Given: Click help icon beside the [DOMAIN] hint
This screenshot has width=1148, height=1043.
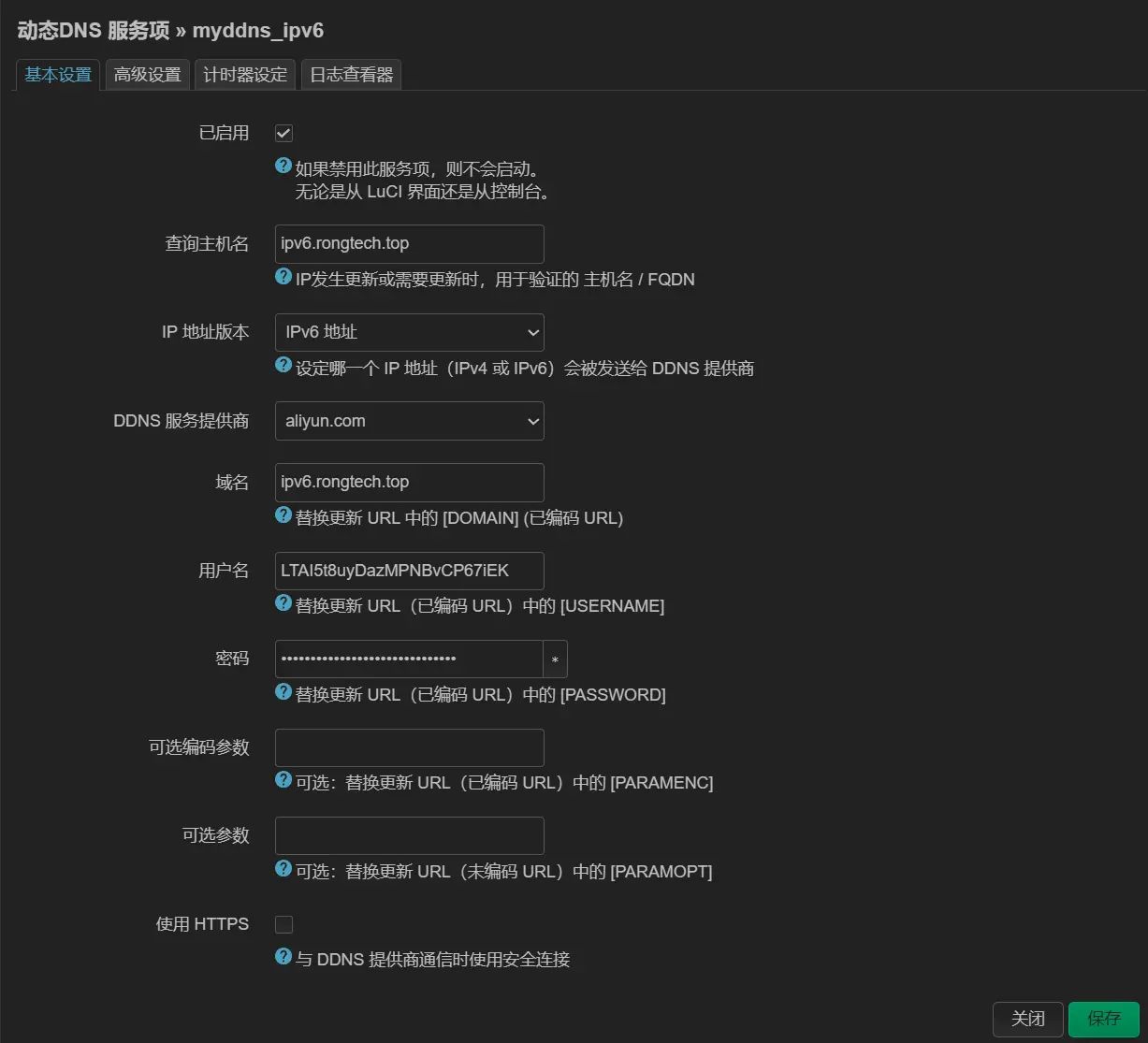Looking at the screenshot, I should (x=283, y=515).
